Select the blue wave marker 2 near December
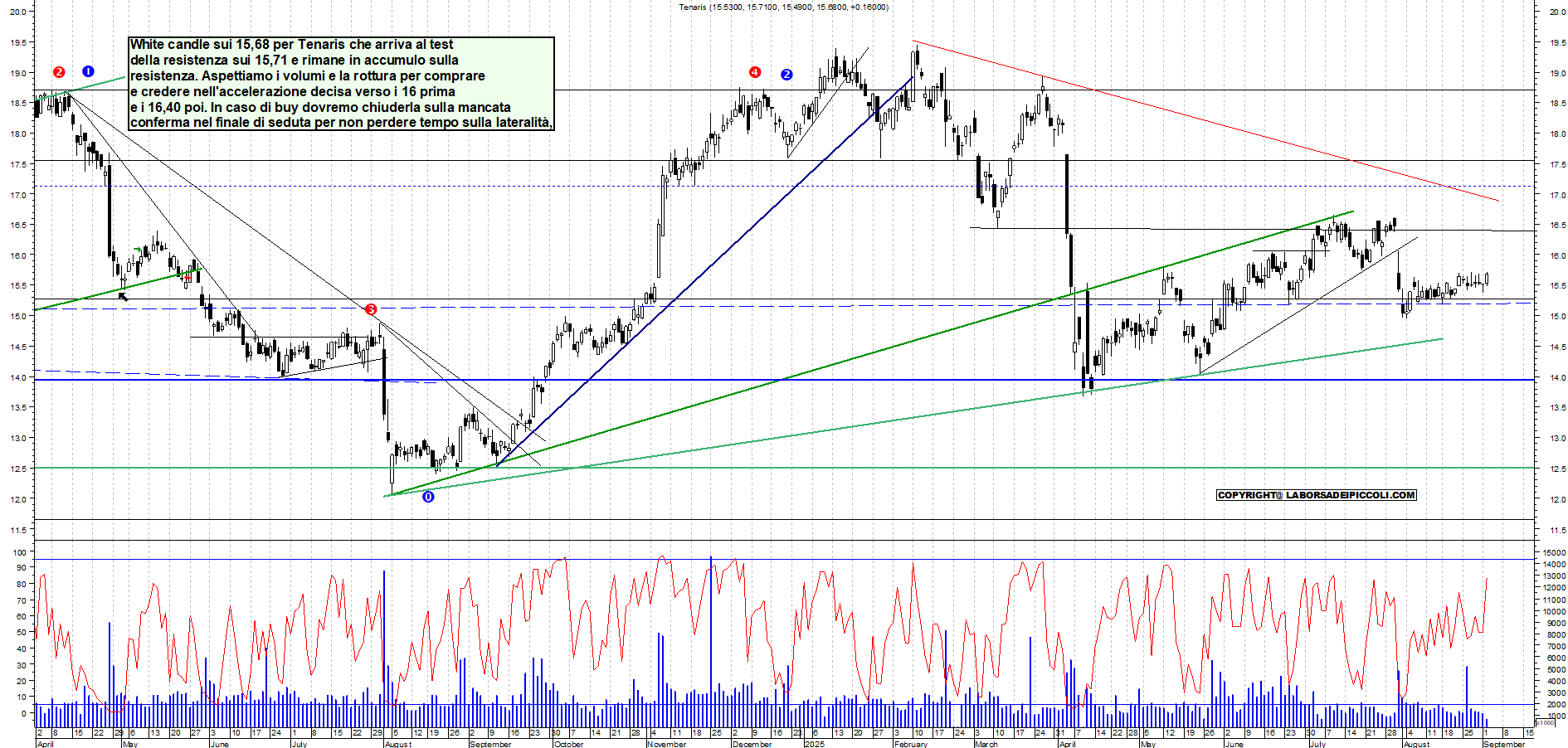Image resolution: width=1568 pixels, height=748 pixels. point(786,75)
